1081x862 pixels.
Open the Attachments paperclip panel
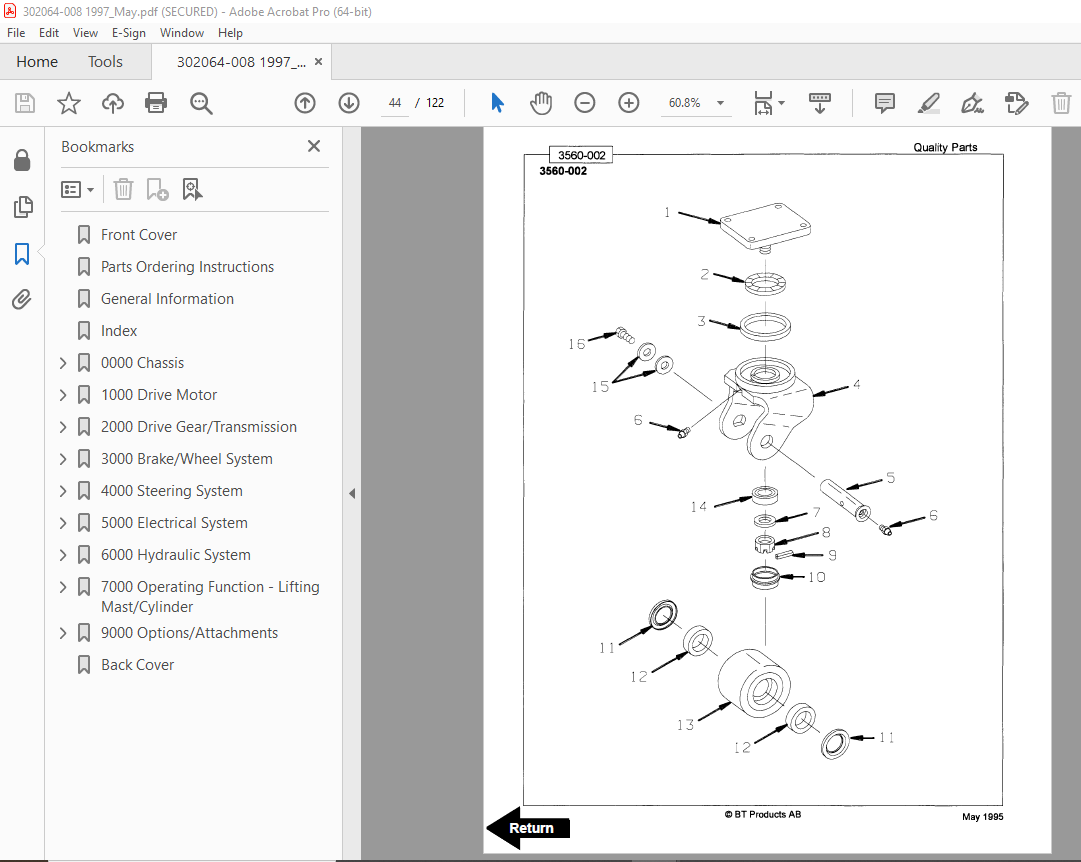pyautogui.click(x=22, y=299)
